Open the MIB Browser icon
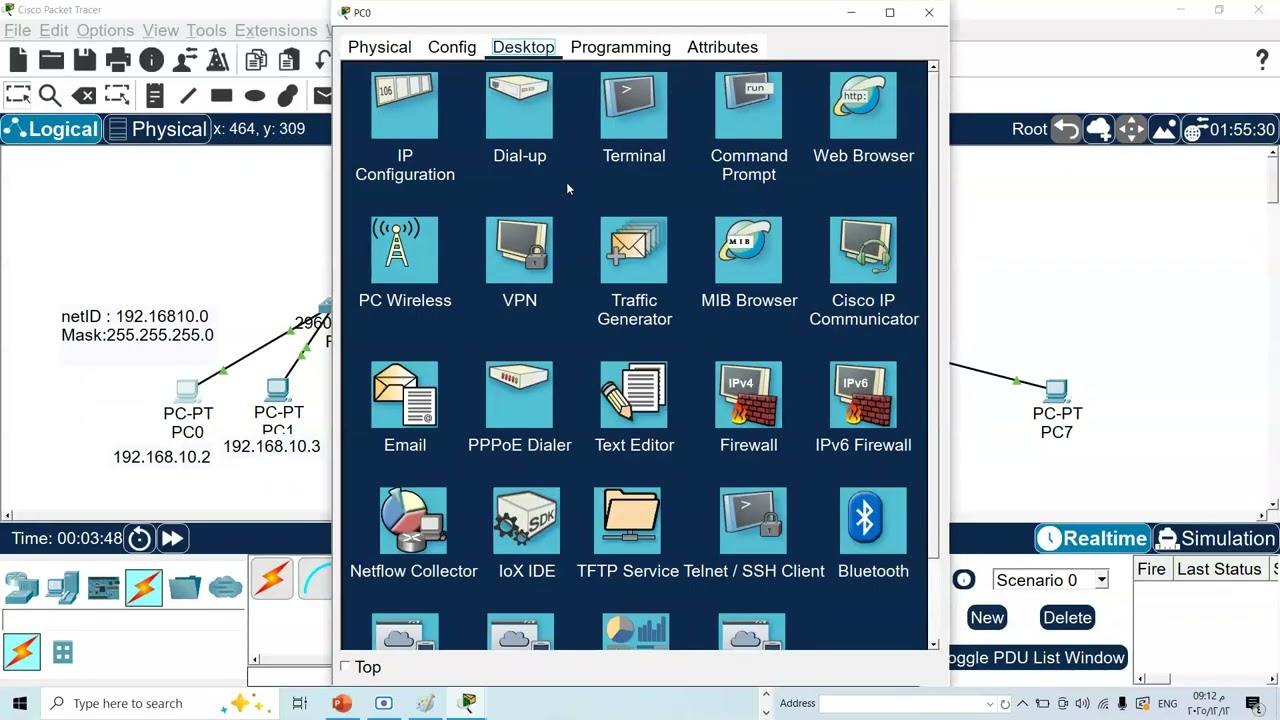Screen dimensions: 1280x720 (749, 250)
